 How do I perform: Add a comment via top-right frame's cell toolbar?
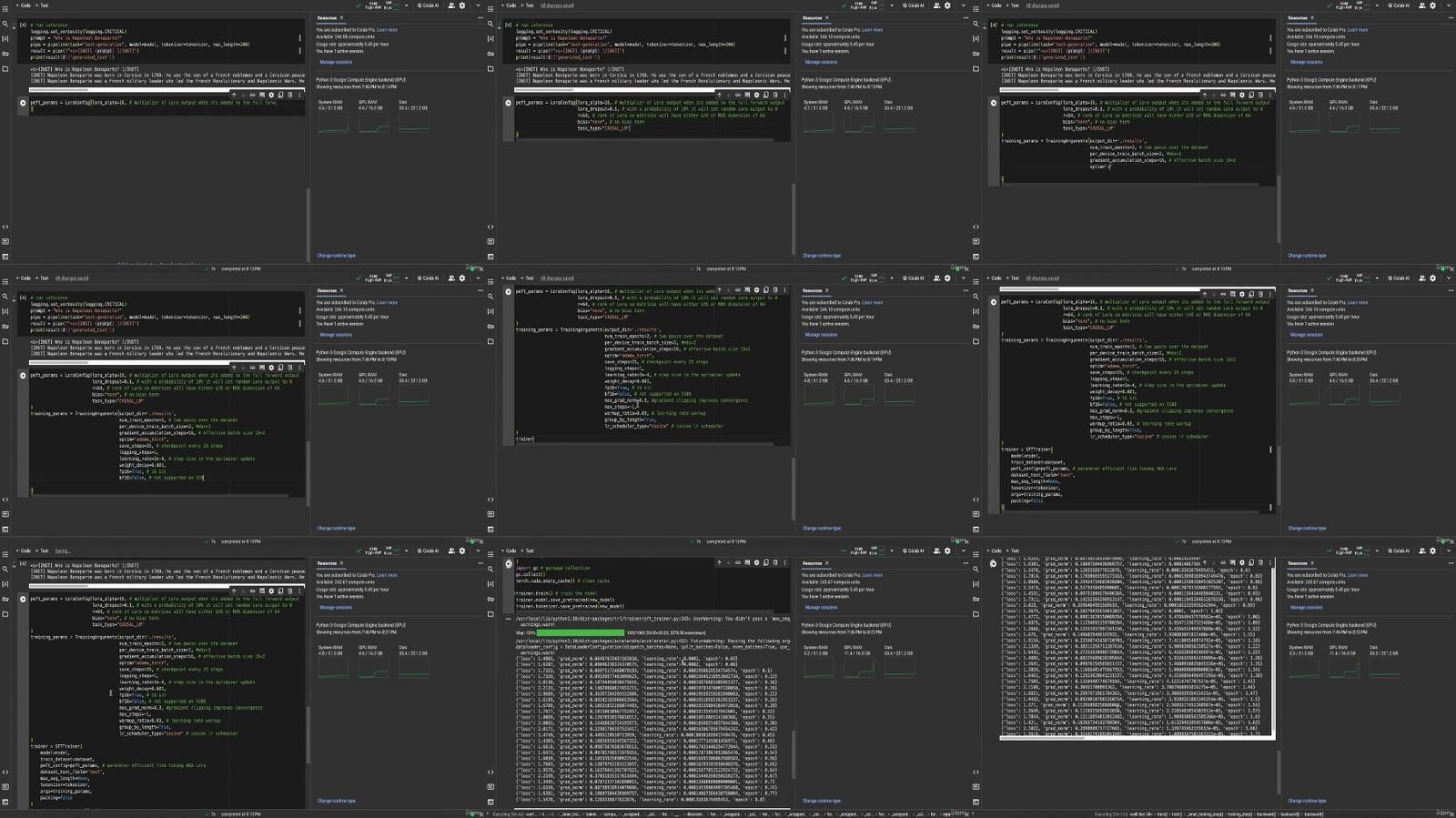click(x=1232, y=95)
